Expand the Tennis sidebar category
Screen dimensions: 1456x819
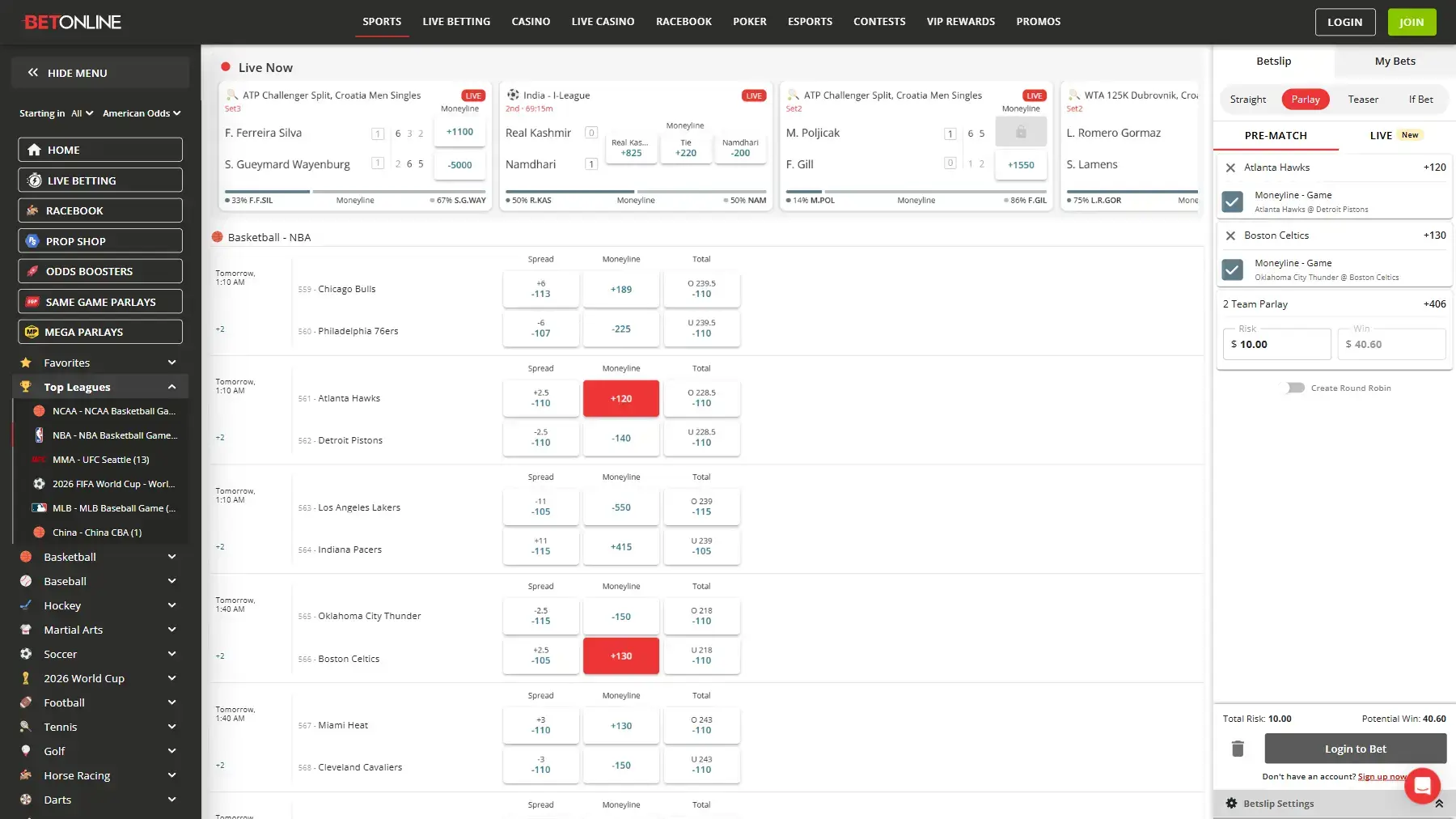(x=171, y=727)
